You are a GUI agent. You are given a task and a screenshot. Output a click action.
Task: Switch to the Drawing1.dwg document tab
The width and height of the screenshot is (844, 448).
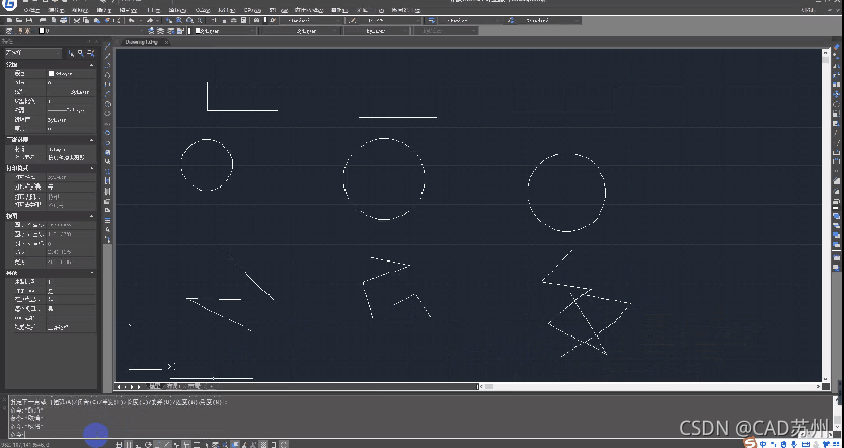(x=141, y=42)
